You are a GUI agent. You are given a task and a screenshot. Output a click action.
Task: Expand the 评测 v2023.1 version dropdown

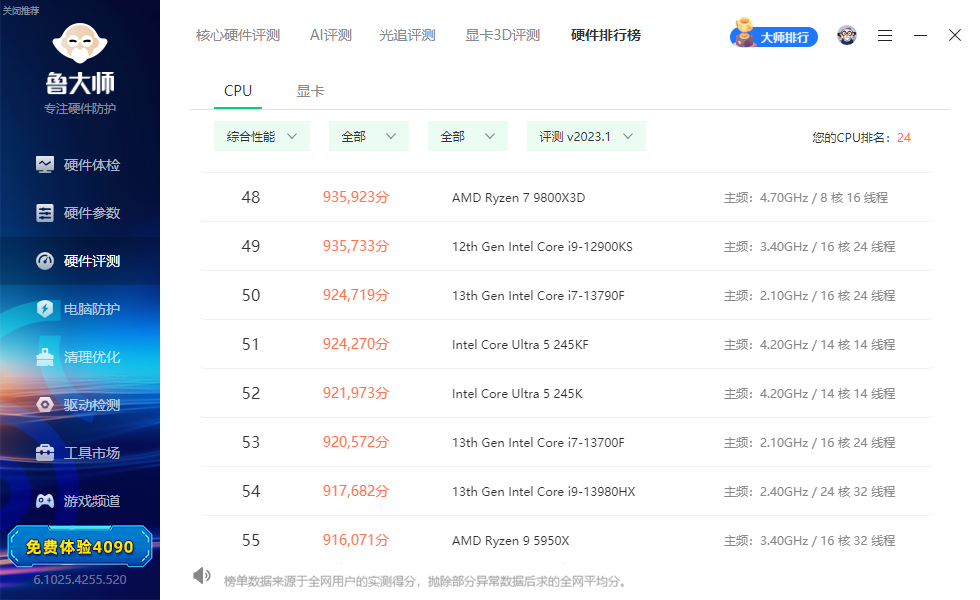[586, 136]
